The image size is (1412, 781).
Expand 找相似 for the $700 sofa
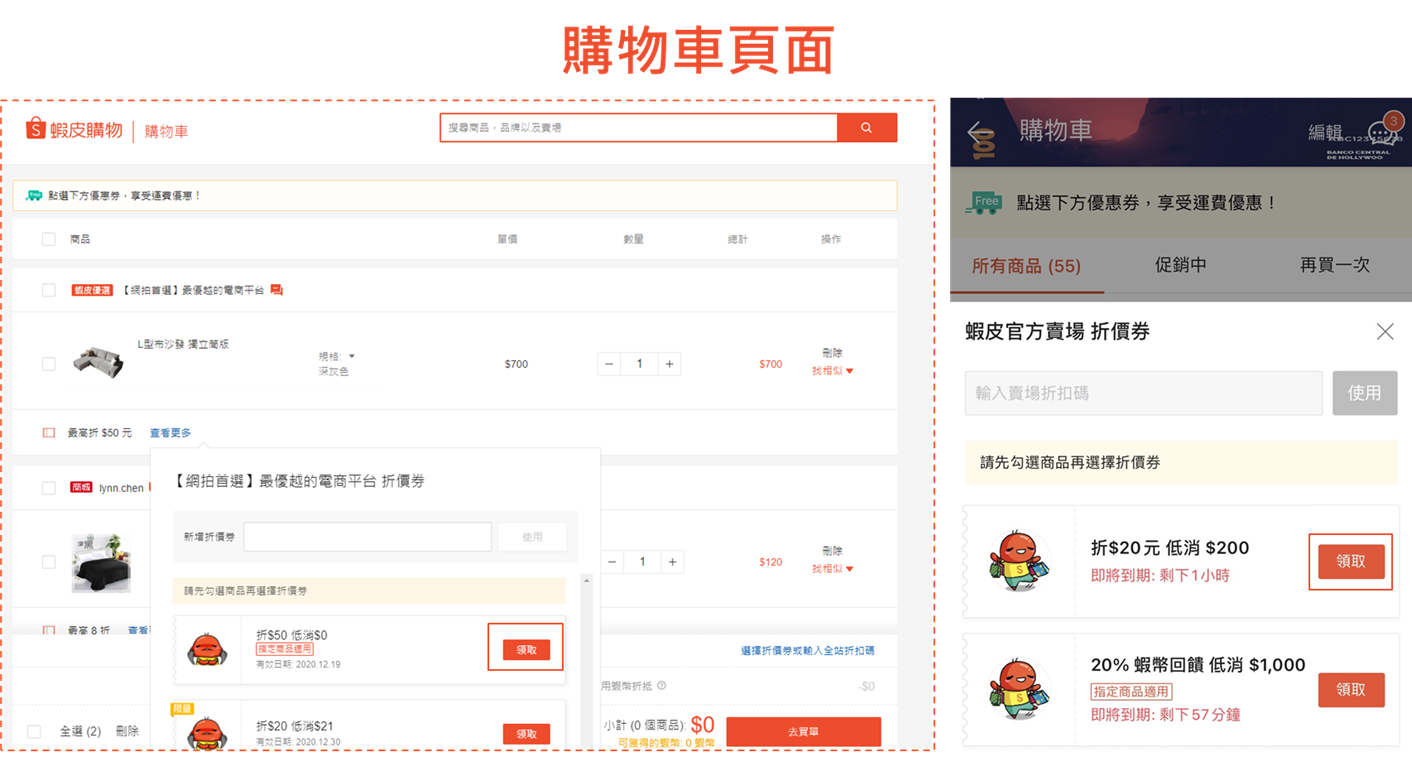(x=833, y=371)
